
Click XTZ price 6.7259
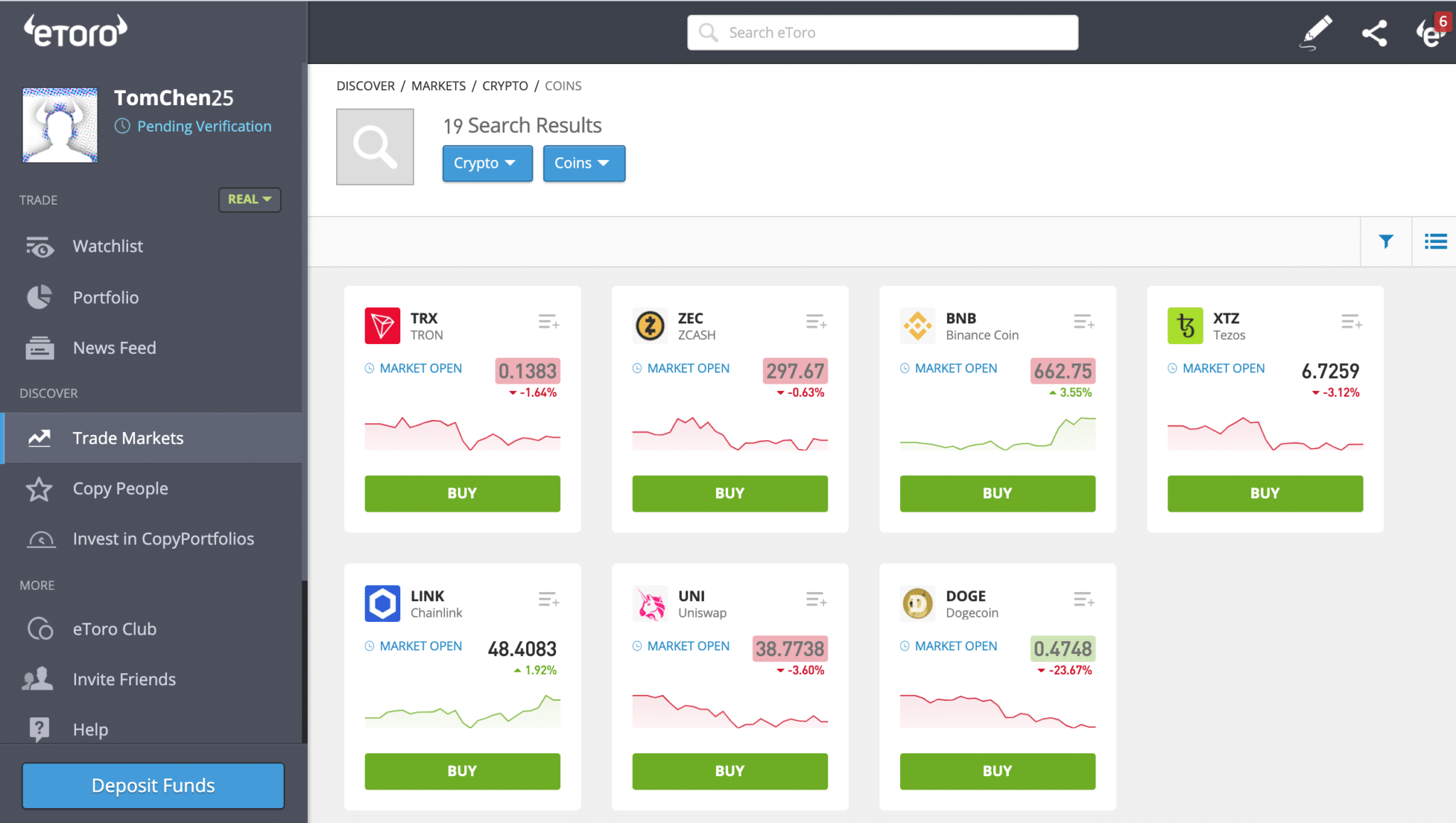(x=1330, y=371)
